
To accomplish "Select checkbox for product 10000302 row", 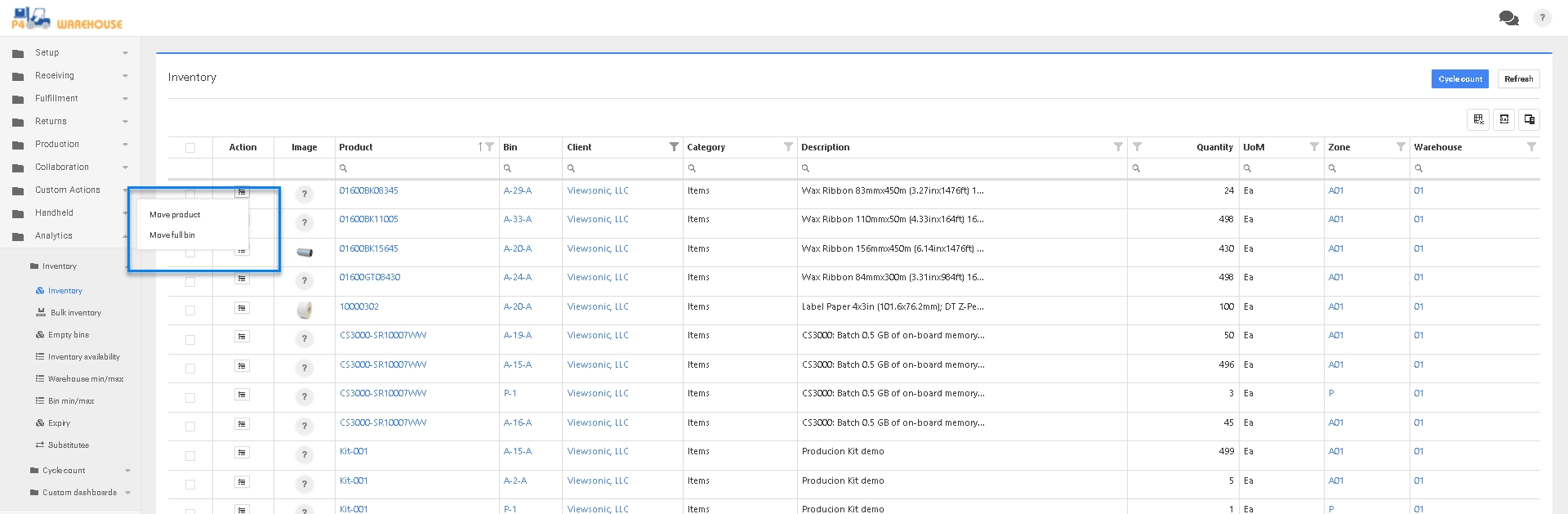I will pos(190,311).
